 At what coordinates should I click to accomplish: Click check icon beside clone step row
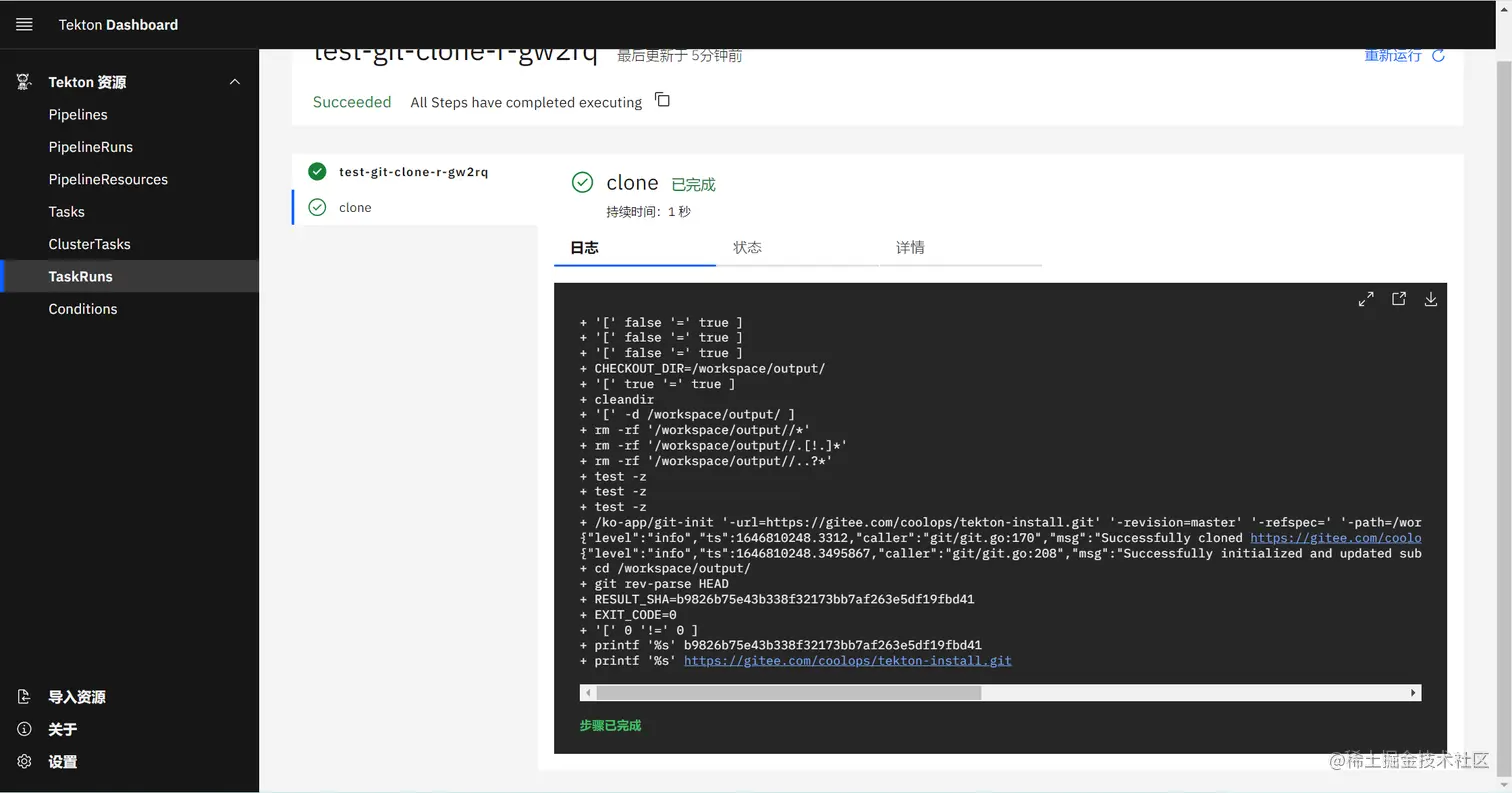(317, 207)
